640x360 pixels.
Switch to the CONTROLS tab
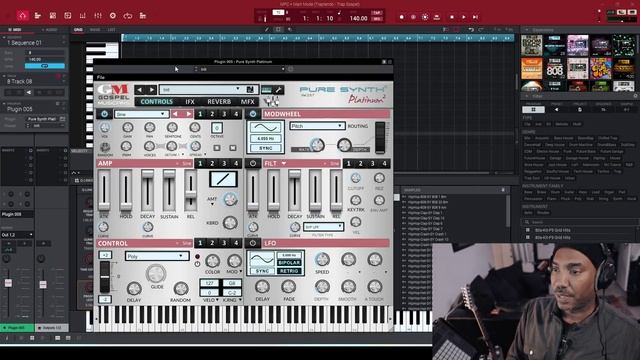[x=157, y=102]
